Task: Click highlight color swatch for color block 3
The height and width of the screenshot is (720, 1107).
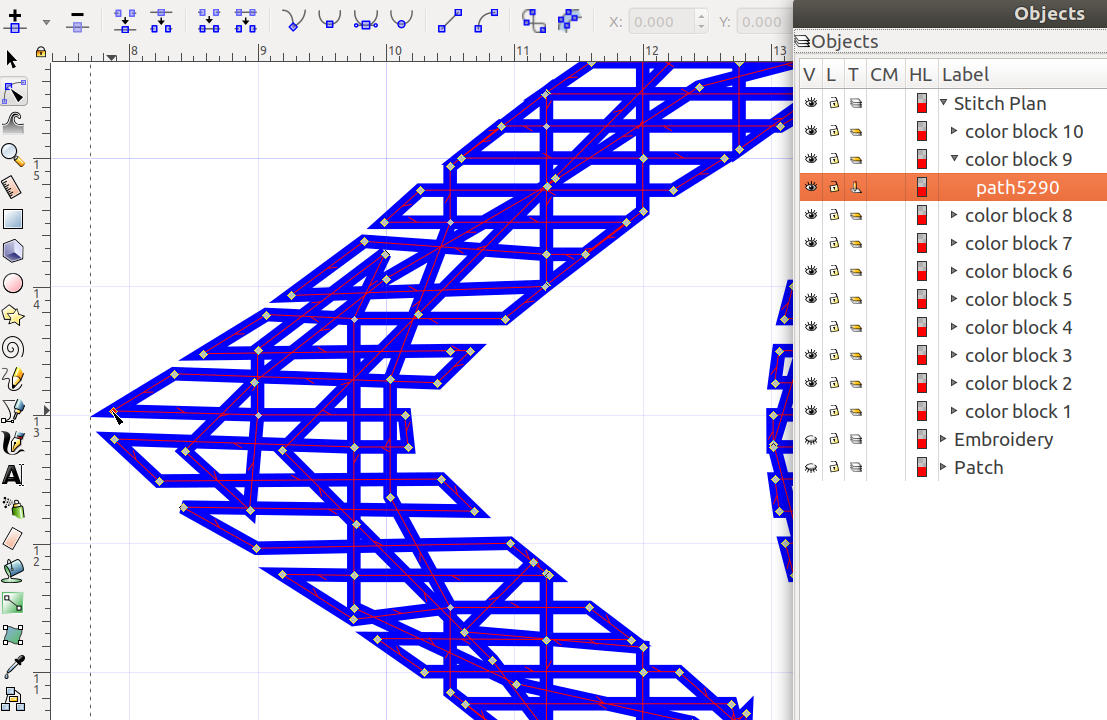Action: 921,355
